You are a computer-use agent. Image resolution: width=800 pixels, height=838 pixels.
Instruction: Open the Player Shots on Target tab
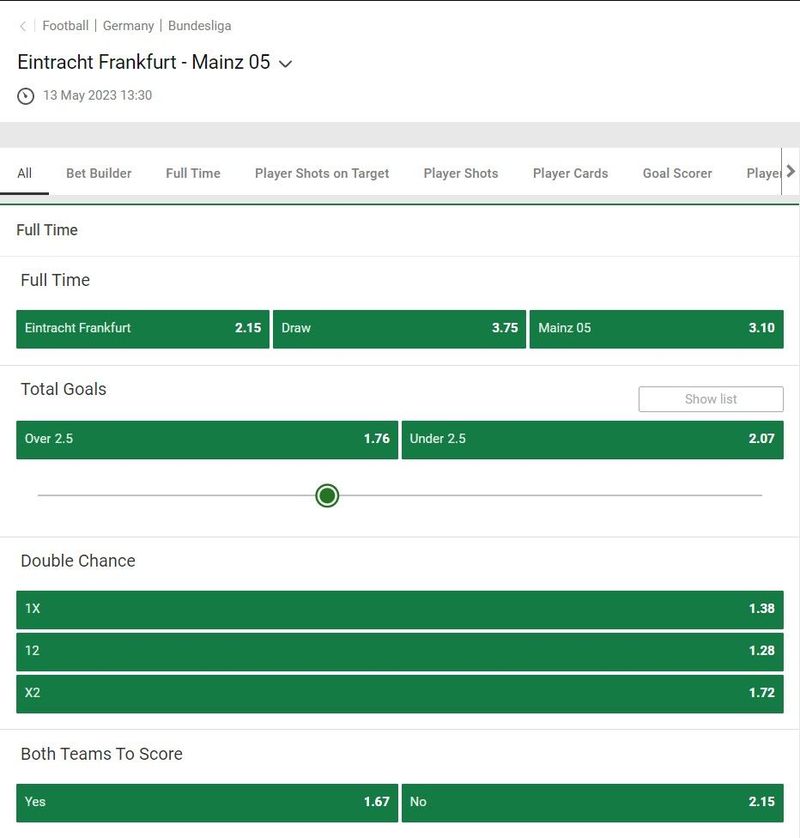(322, 173)
